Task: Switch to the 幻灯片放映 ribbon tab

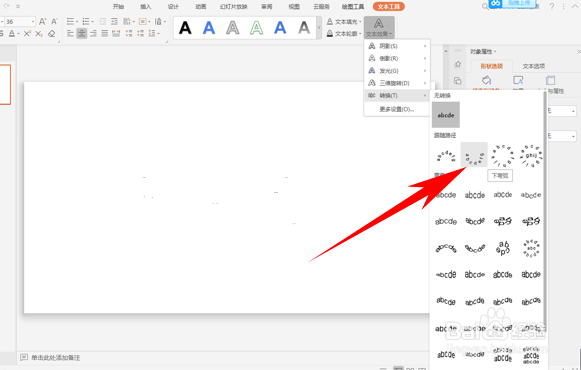Action: pos(233,7)
